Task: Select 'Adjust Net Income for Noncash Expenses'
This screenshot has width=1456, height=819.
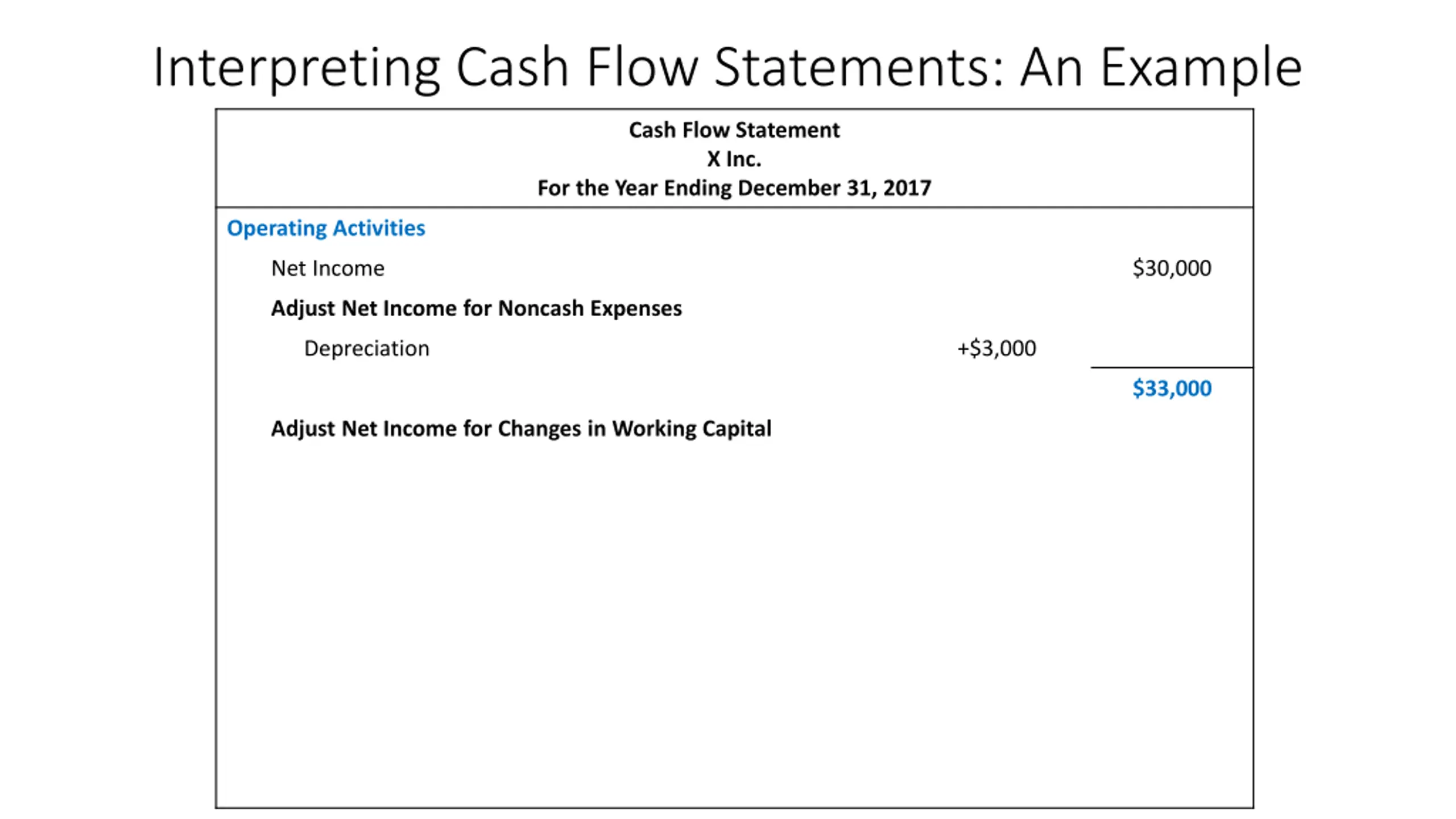Action: pos(476,308)
